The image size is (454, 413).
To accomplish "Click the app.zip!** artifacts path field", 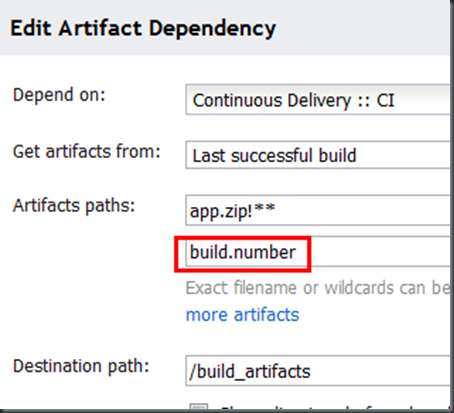I will tap(318, 211).
